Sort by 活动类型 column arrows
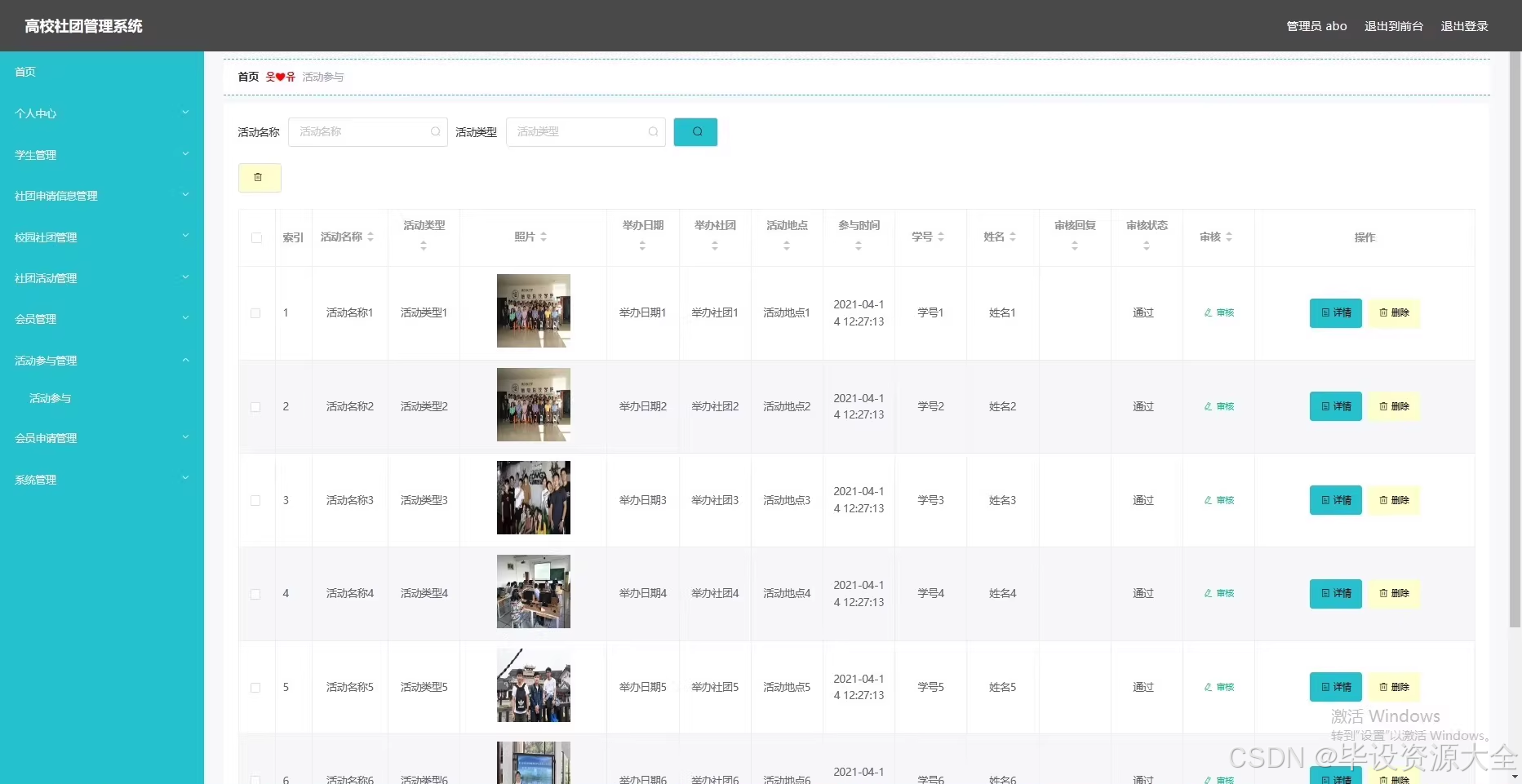The width and height of the screenshot is (1522, 784). pos(424,246)
